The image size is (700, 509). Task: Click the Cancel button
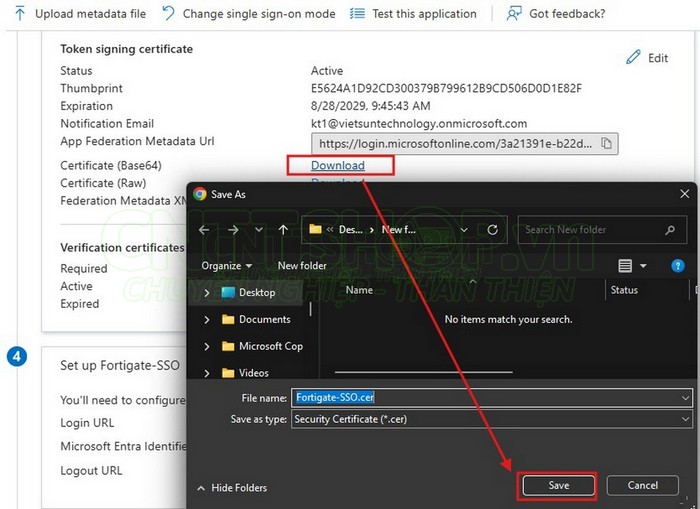(x=642, y=485)
